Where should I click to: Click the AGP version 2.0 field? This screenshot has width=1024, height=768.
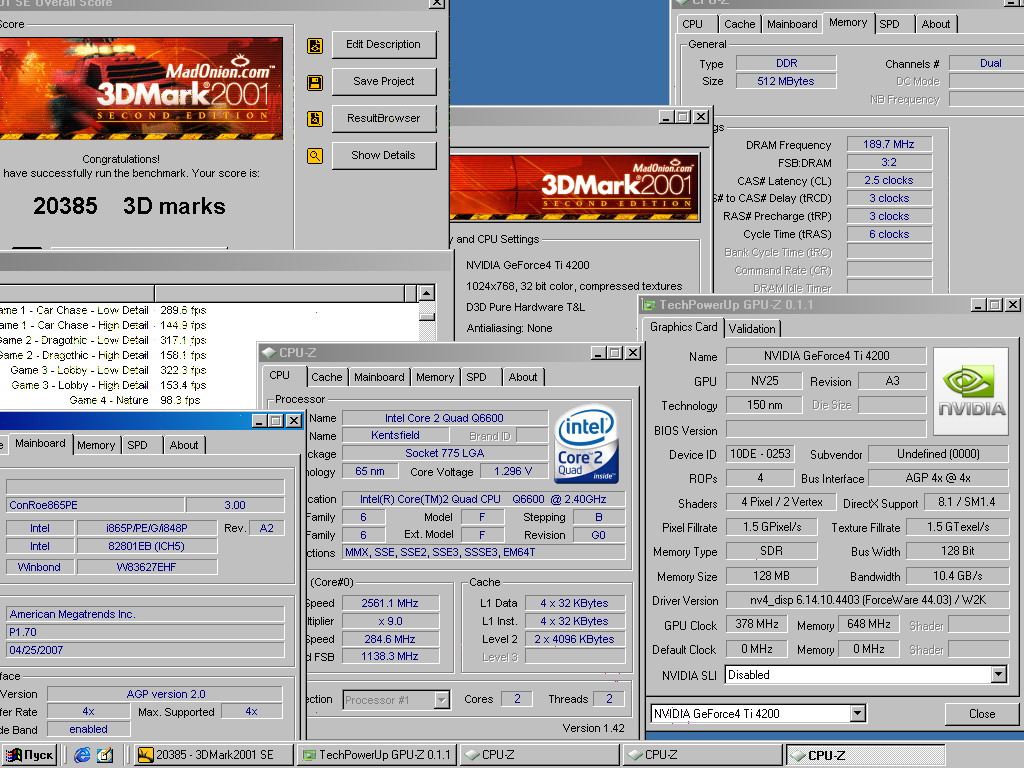[165, 694]
